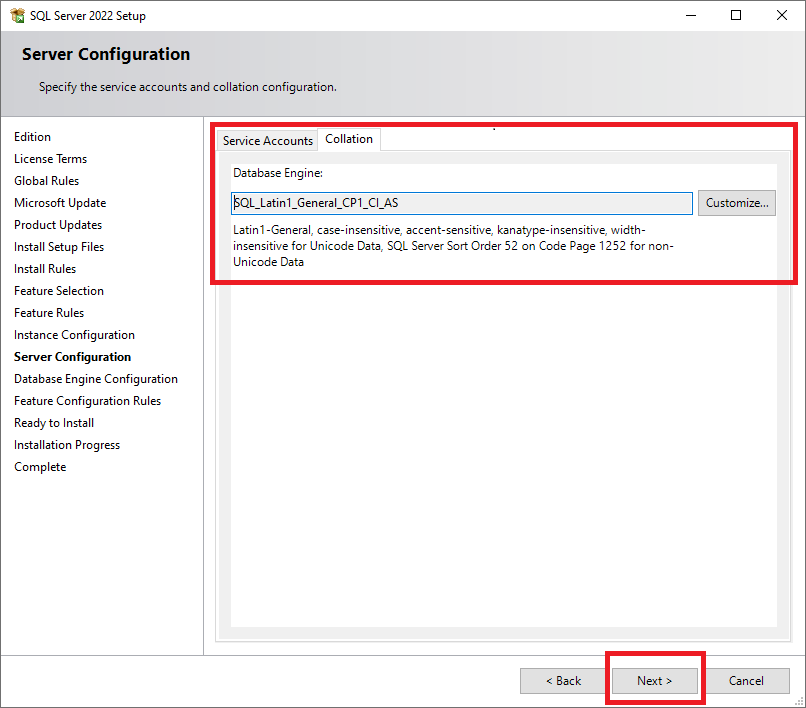Click the Database Engine collation text field

coord(461,203)
